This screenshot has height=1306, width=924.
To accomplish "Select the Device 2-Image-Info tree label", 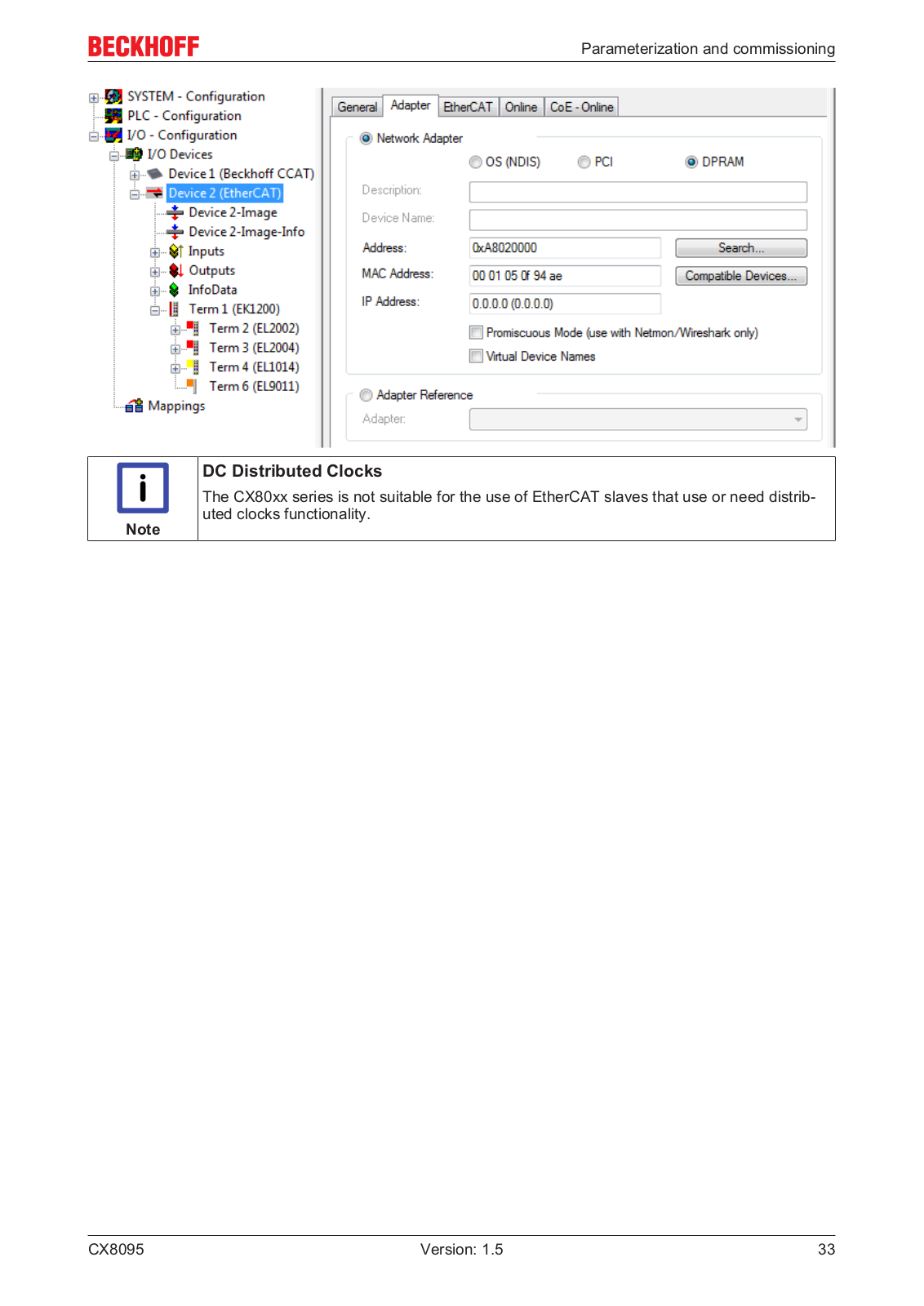I will pyautogui.click(x=247, y=232).
